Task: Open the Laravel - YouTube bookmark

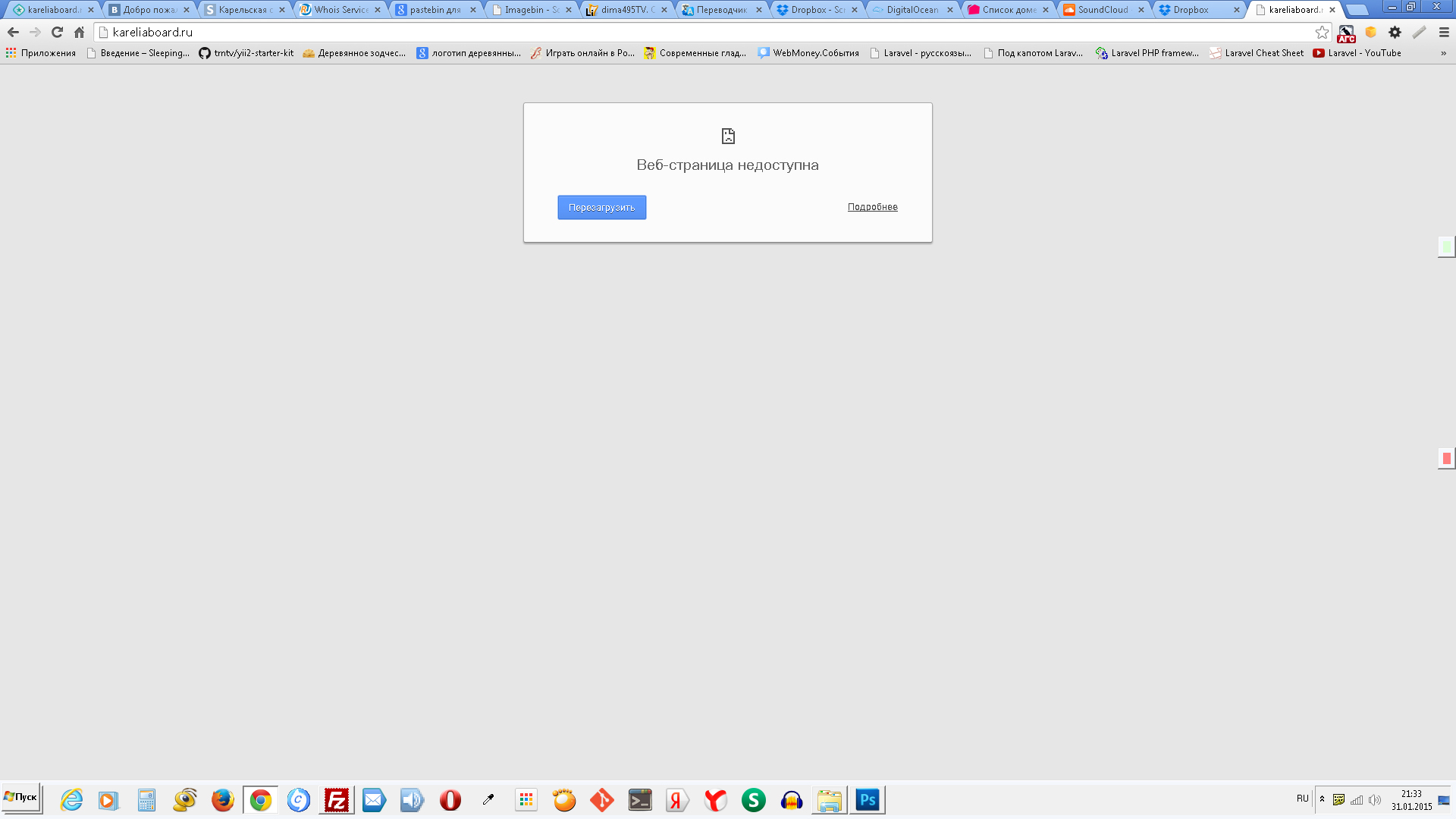Action: [x=1357, y=53]
